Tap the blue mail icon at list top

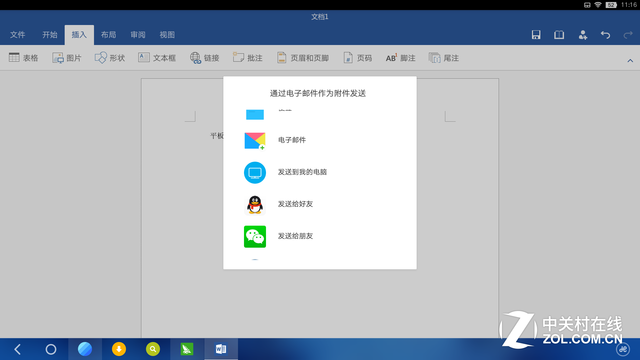[x=255, y=114]
